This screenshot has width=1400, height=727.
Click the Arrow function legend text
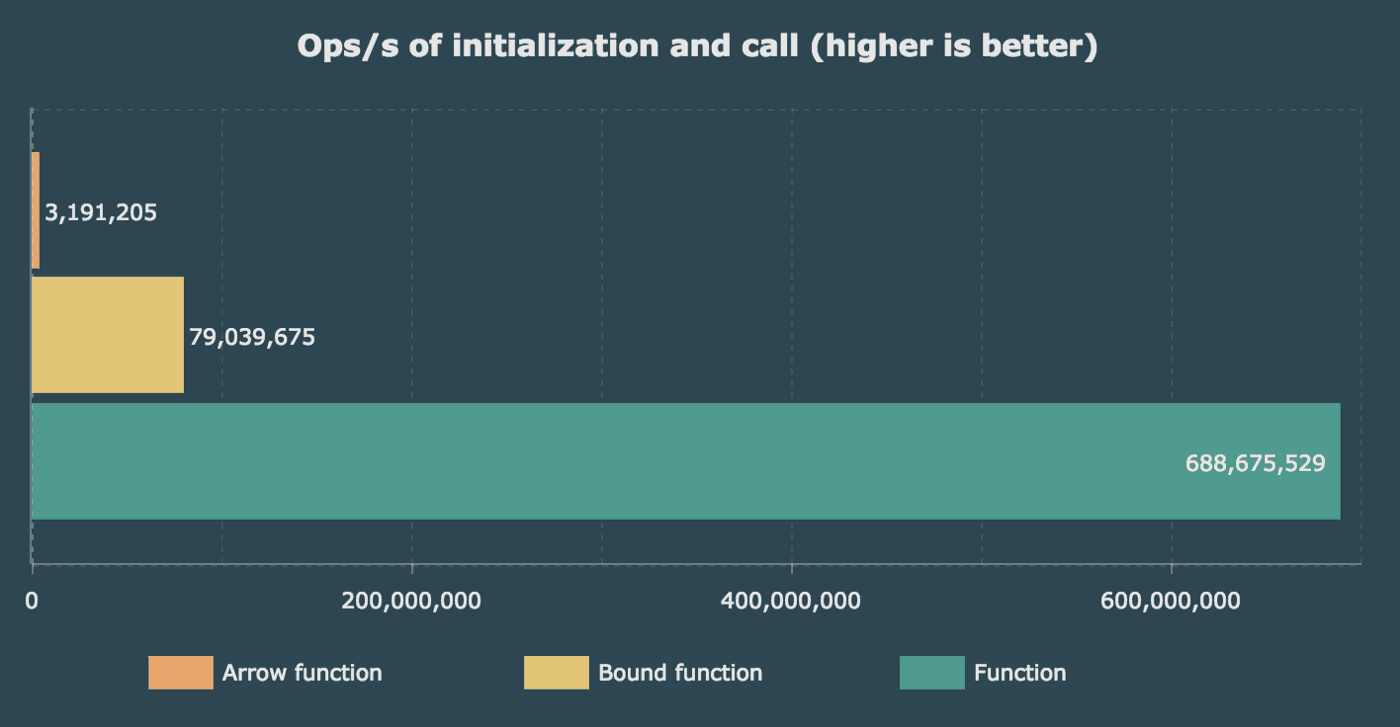click(300, 672)
